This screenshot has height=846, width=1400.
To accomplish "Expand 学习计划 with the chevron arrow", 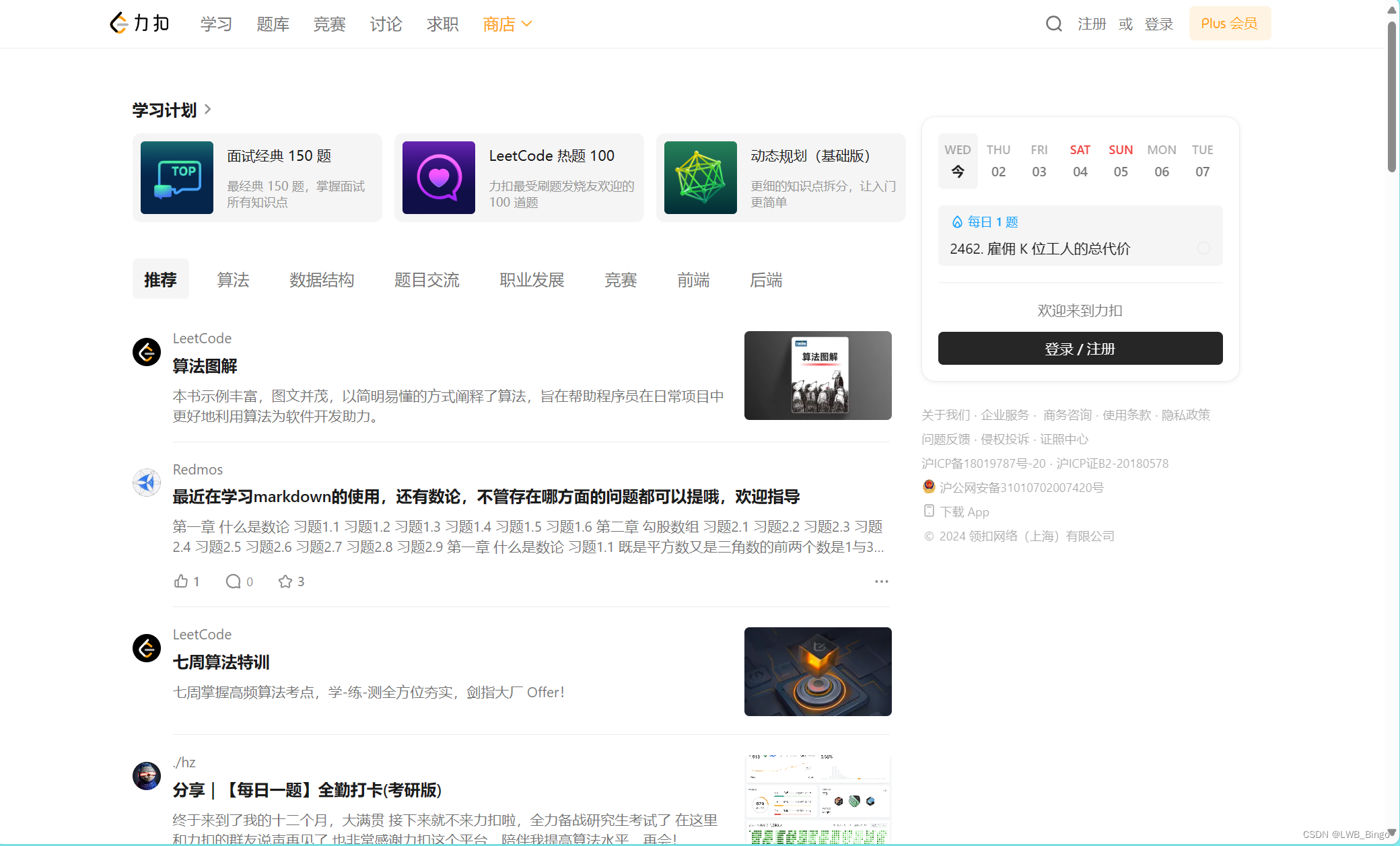I will point(208,109).
